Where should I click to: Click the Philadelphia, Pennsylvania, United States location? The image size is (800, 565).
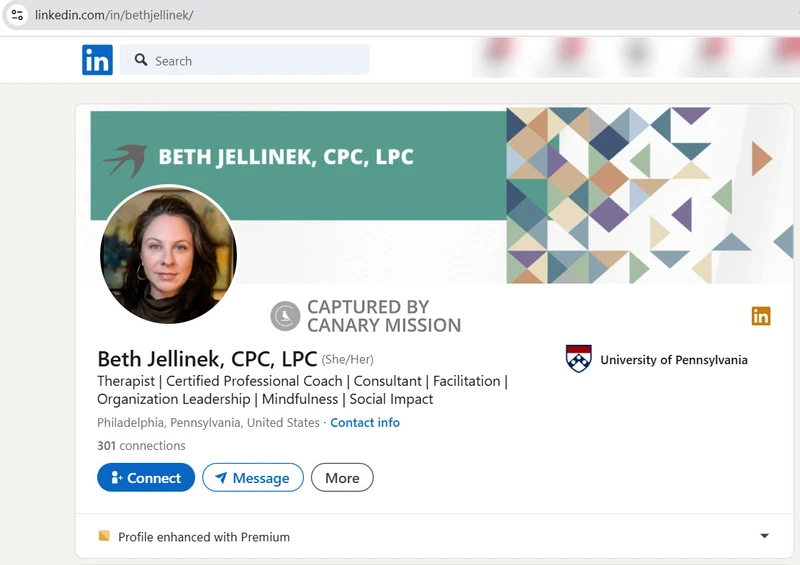click(x=208, y=423)
